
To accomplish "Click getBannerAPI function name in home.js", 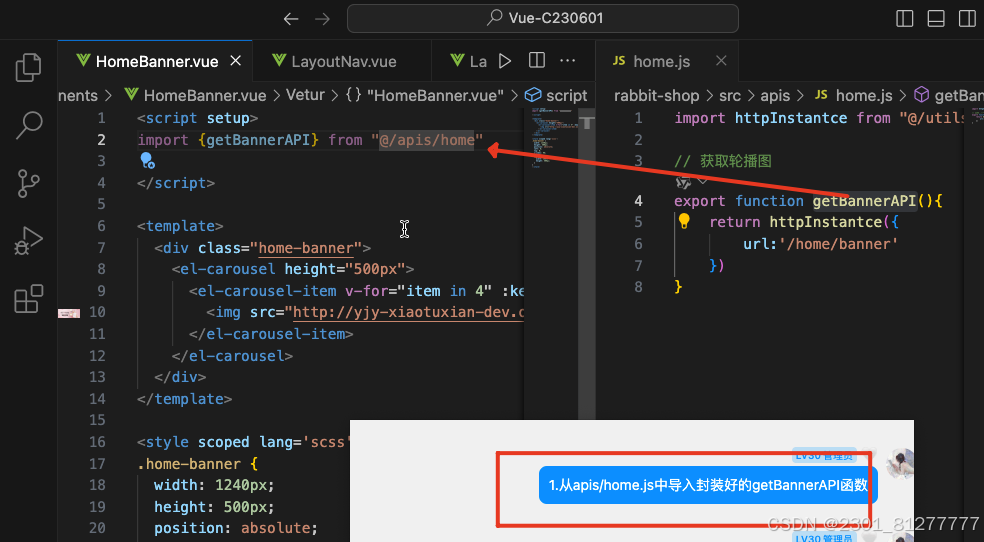I will (864, 201).
